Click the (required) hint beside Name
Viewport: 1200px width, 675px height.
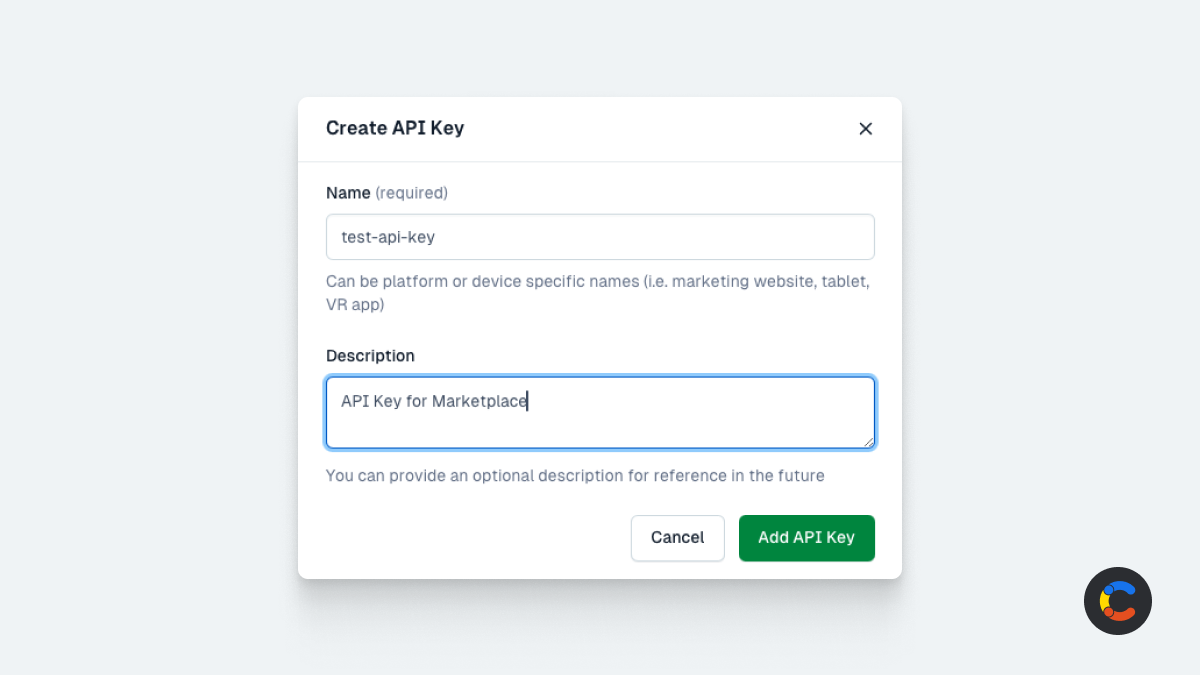(x=411, y=193)
